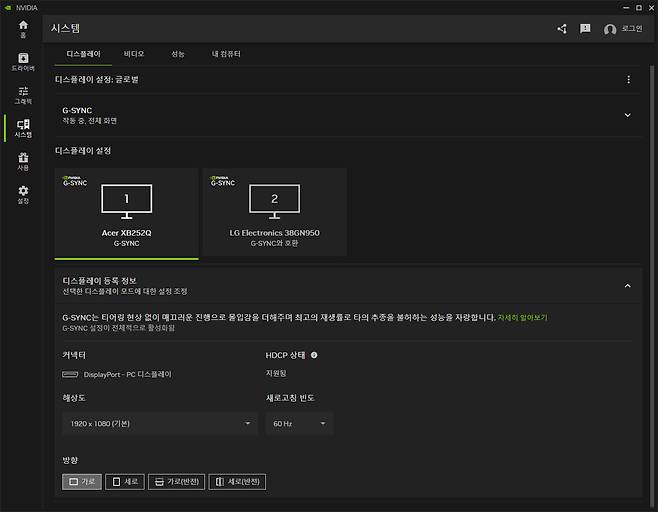
Task: Click the G-SYNC와 호환 label
Action: tap(274, 243)
